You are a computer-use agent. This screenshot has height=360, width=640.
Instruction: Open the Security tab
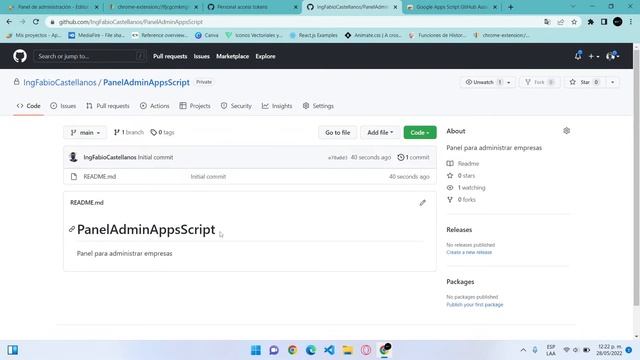[x=236, y=106]
